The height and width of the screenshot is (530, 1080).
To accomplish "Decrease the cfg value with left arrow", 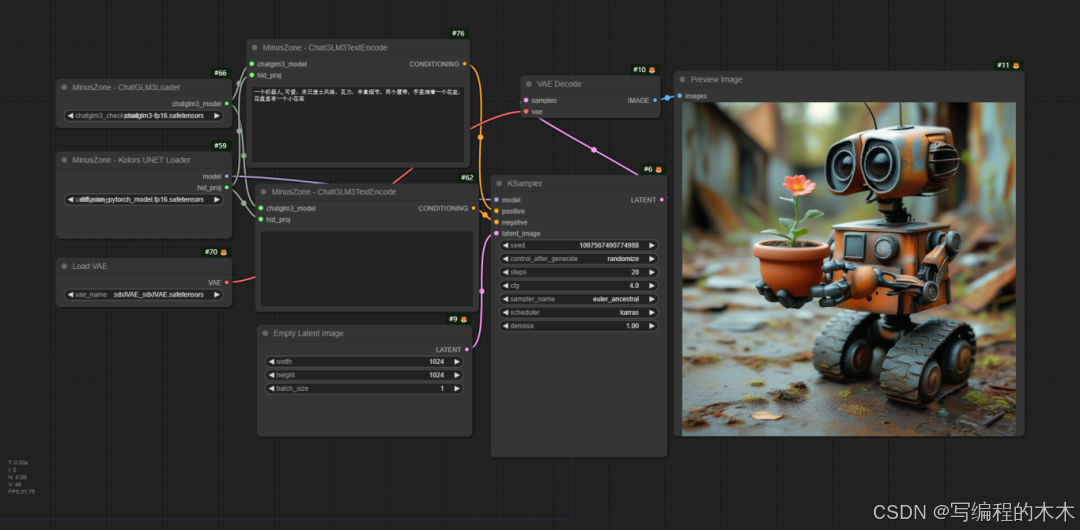I will [505, 285].
